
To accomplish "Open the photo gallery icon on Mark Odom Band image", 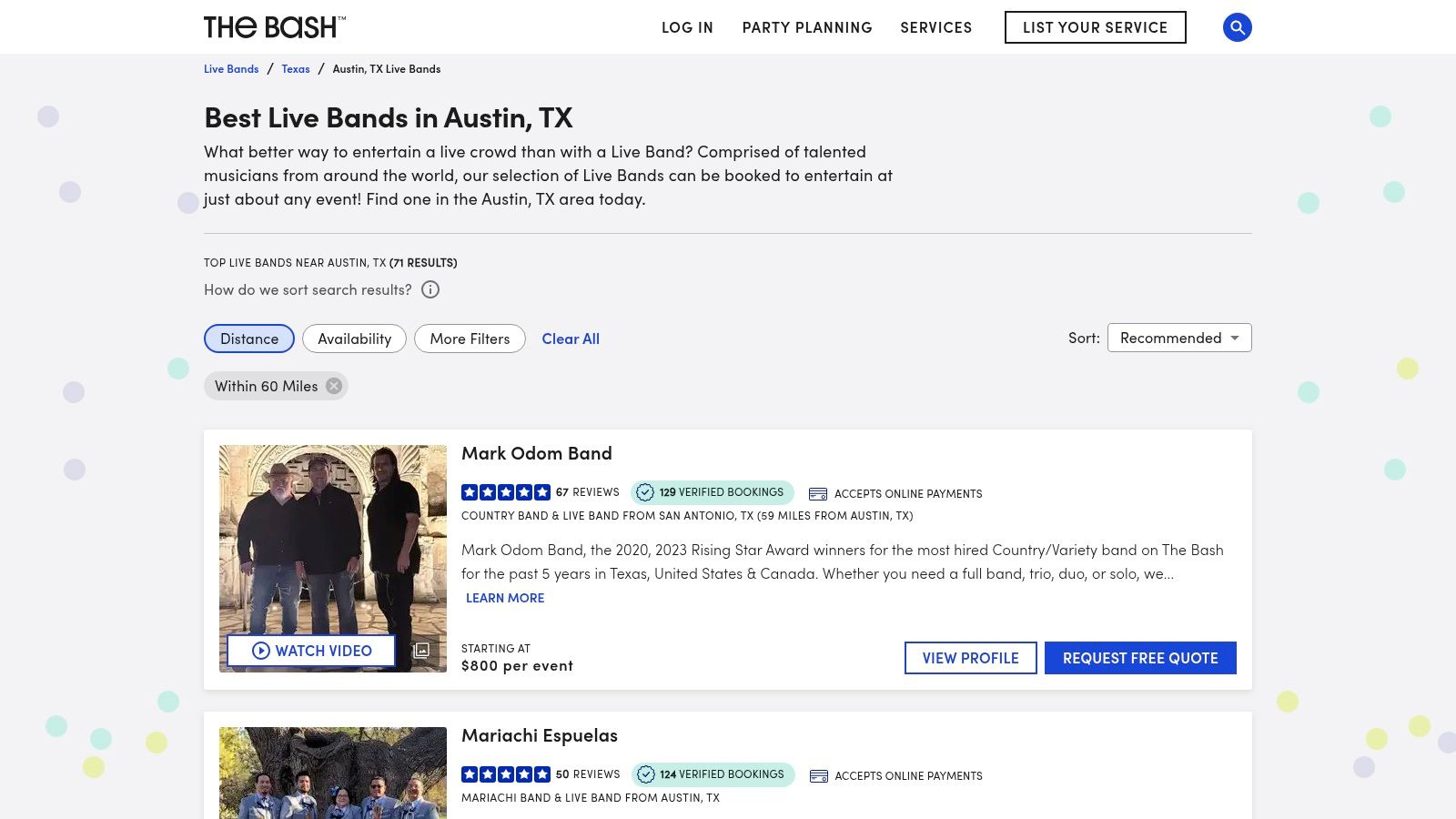I will click(420, 651).
